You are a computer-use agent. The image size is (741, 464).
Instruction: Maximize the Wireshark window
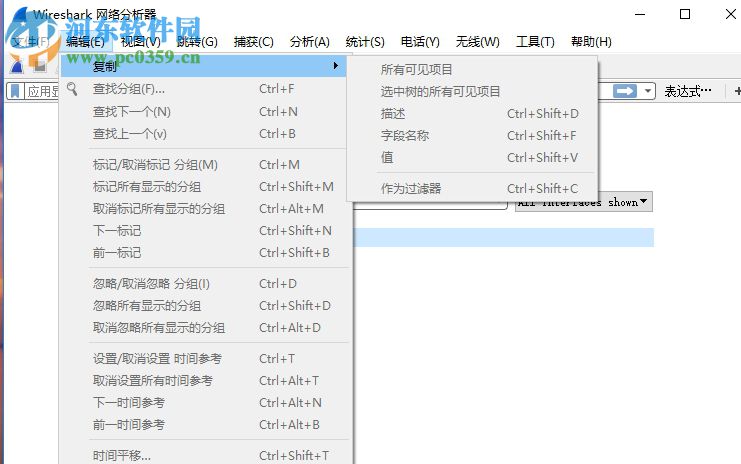pyautogui.click(x=685, y=14)
